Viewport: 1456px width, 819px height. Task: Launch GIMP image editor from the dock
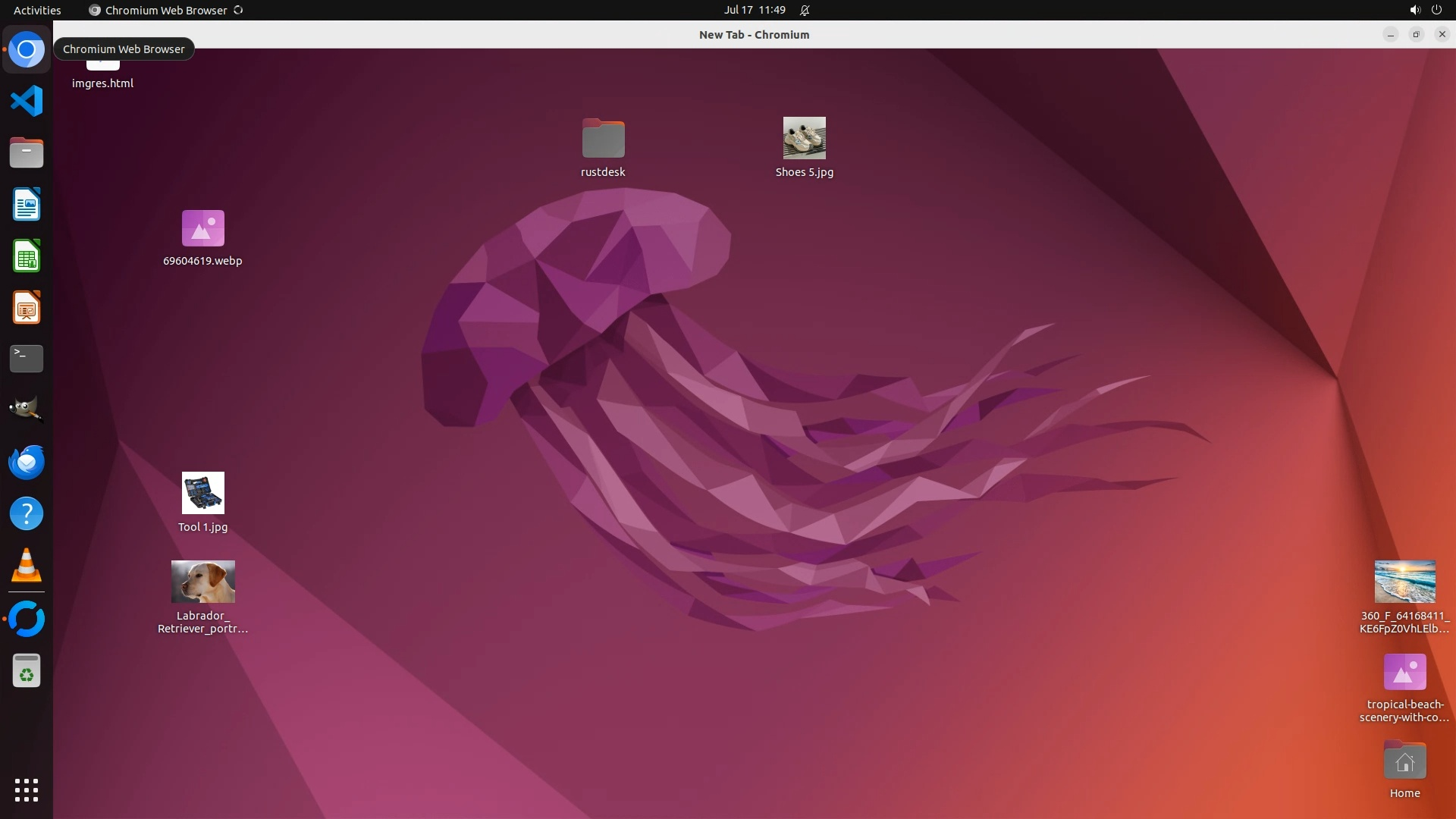click(x=27, y=409)
